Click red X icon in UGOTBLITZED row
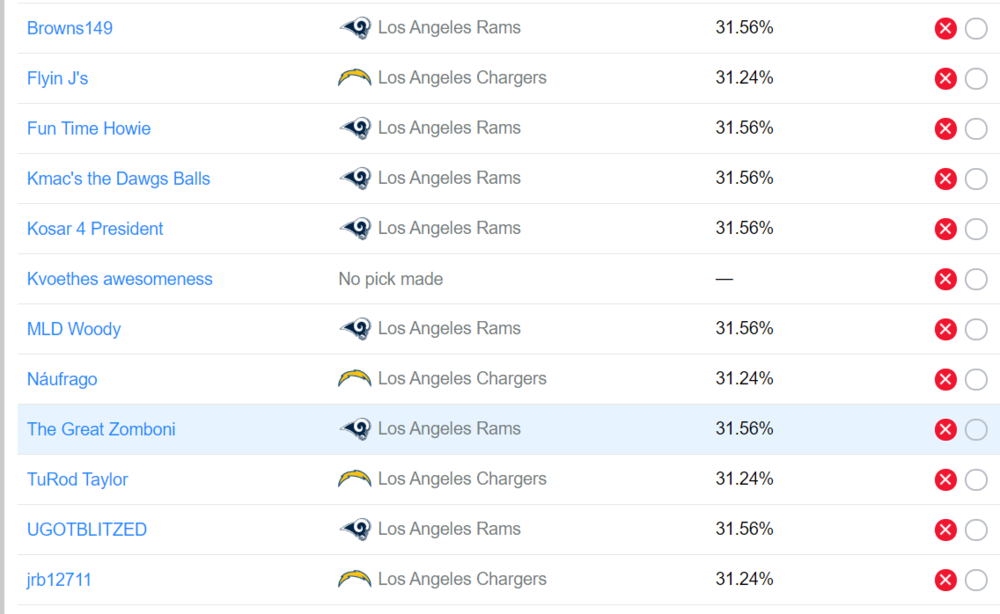 945,530
